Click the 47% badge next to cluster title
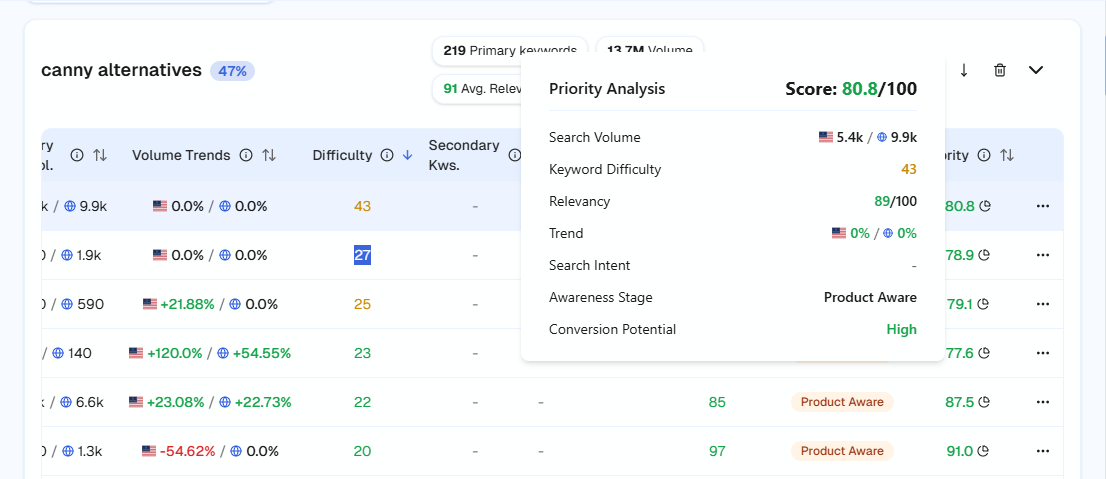The width and height of the screenshot is (1106, 479). (232, 71)
